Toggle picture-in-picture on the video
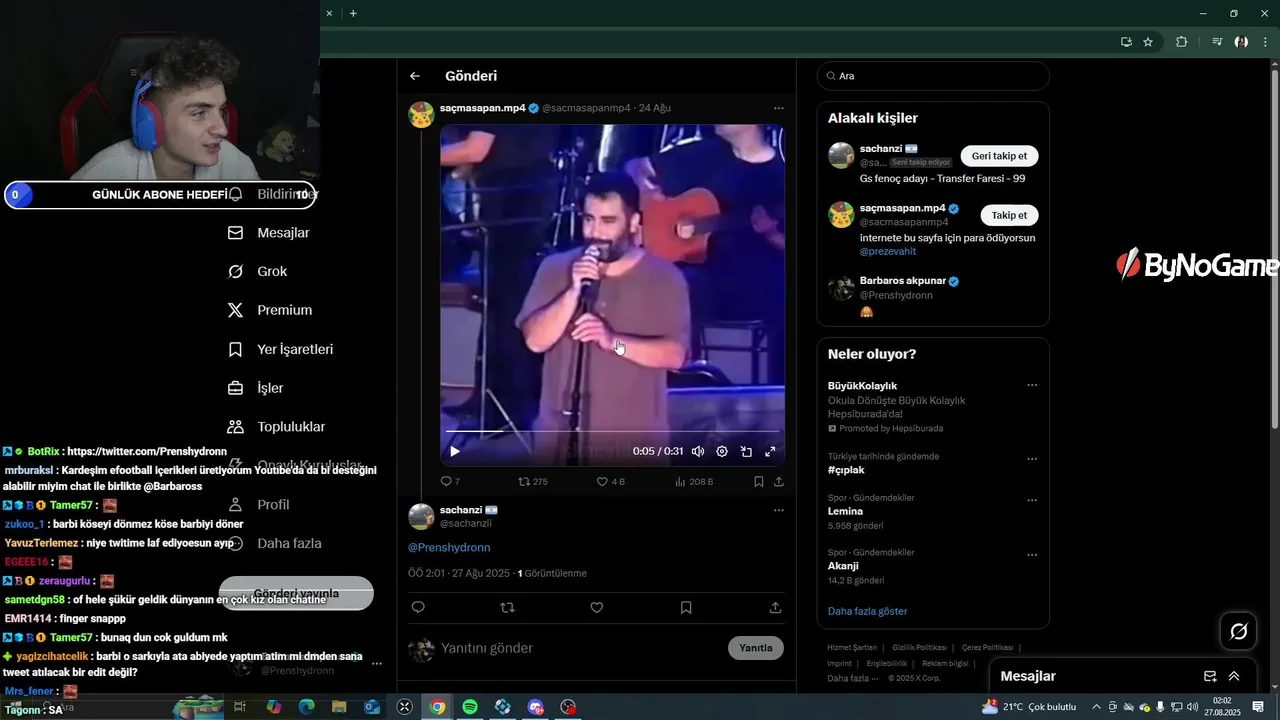 (746, 451)
